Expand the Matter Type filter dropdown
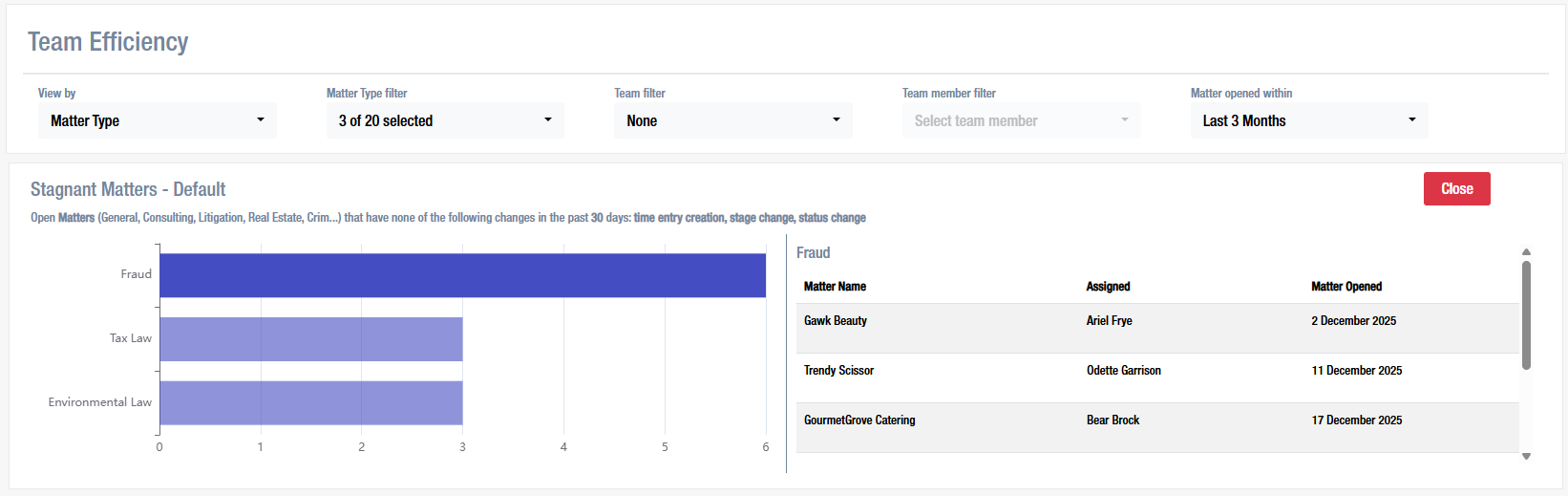The height and width of the screenshot is (496, 1568). coord(444,120)
